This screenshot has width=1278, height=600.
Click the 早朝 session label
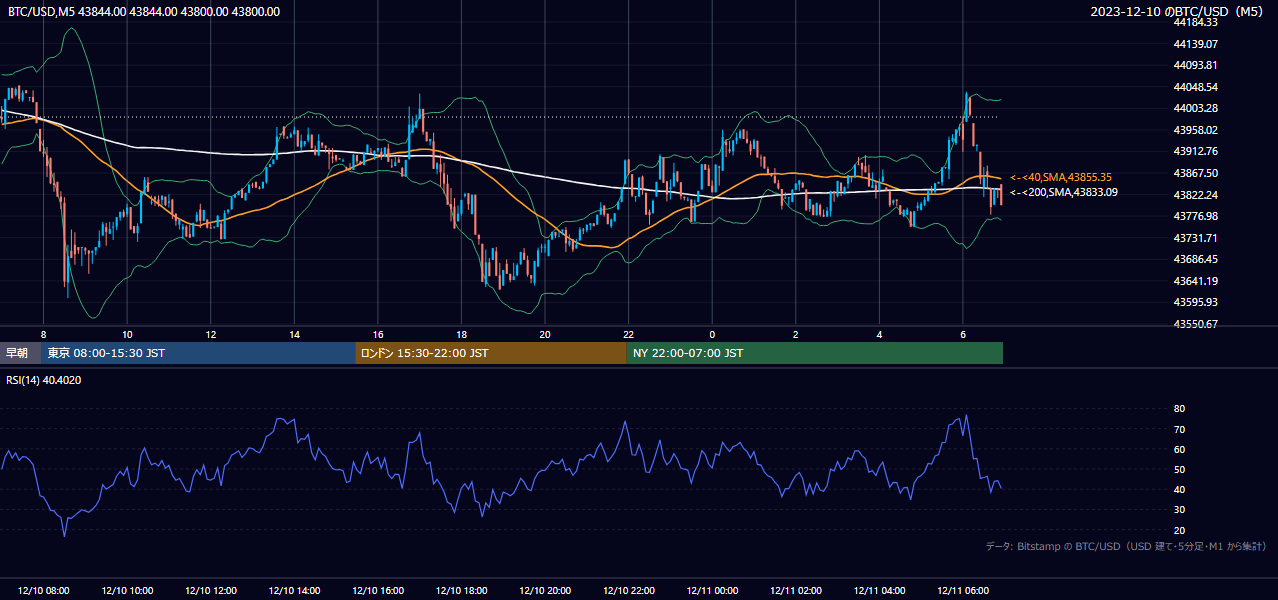pyautogui.click(x=17, y=353)
